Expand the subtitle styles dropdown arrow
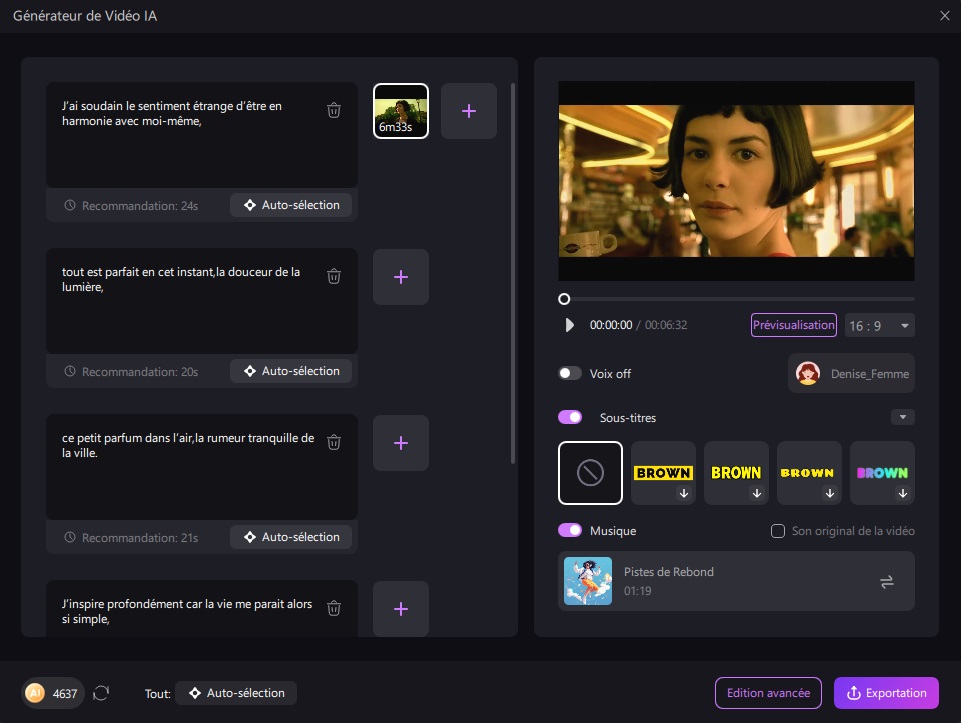961x723 pixels. (x=902, y=417)
